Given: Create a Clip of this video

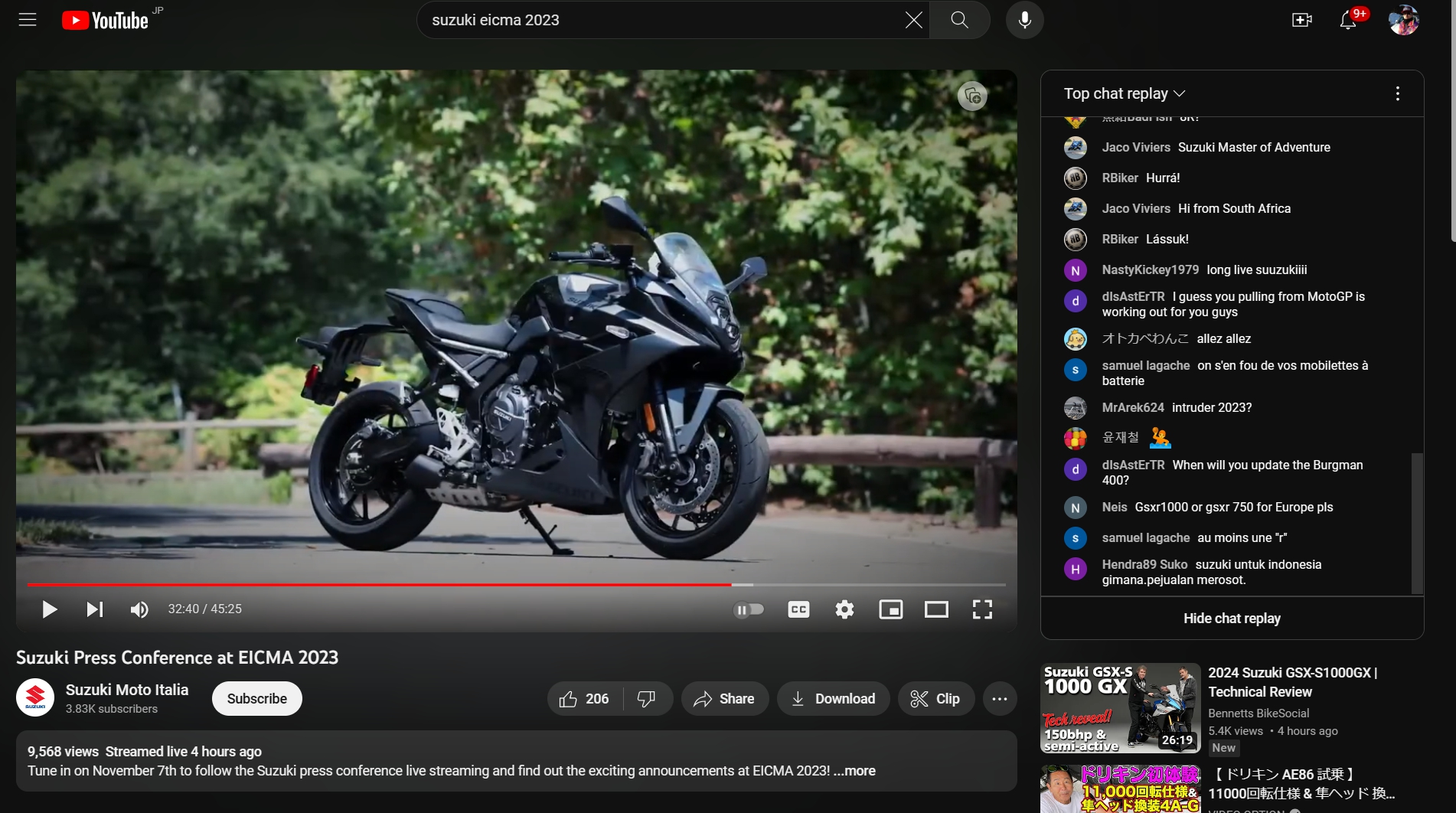Looking at the screenshot, I should [935, 699].
